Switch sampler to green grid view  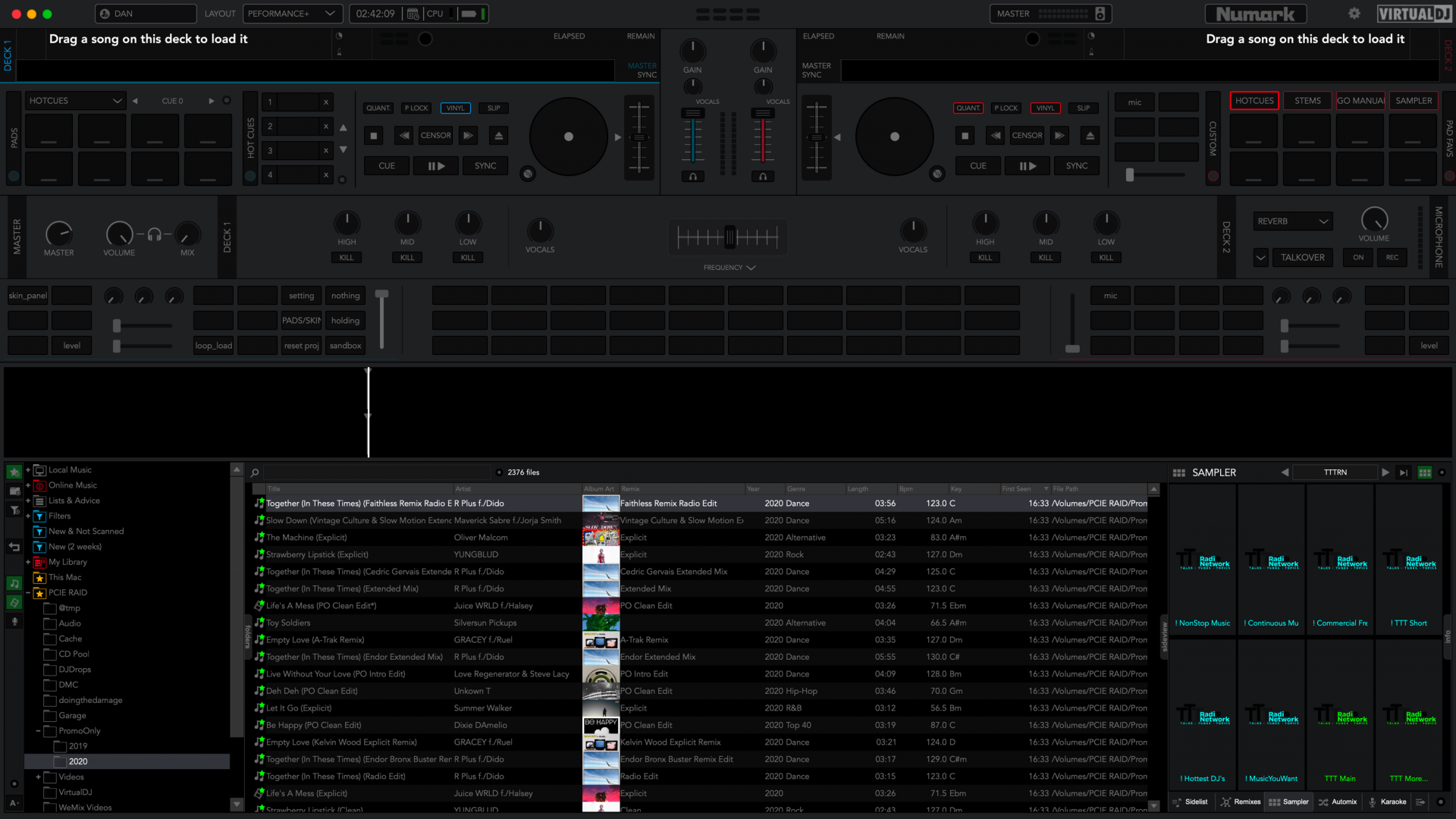pos(1425,472)
